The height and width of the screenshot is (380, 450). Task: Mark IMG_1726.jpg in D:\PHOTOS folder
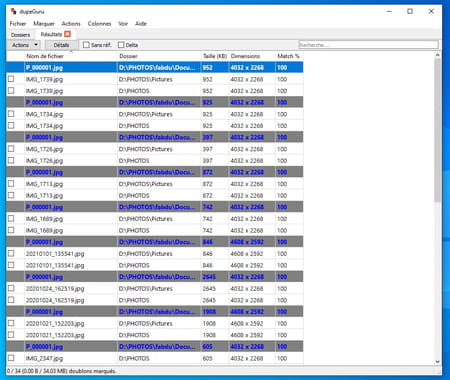click(x=11, y=160)
